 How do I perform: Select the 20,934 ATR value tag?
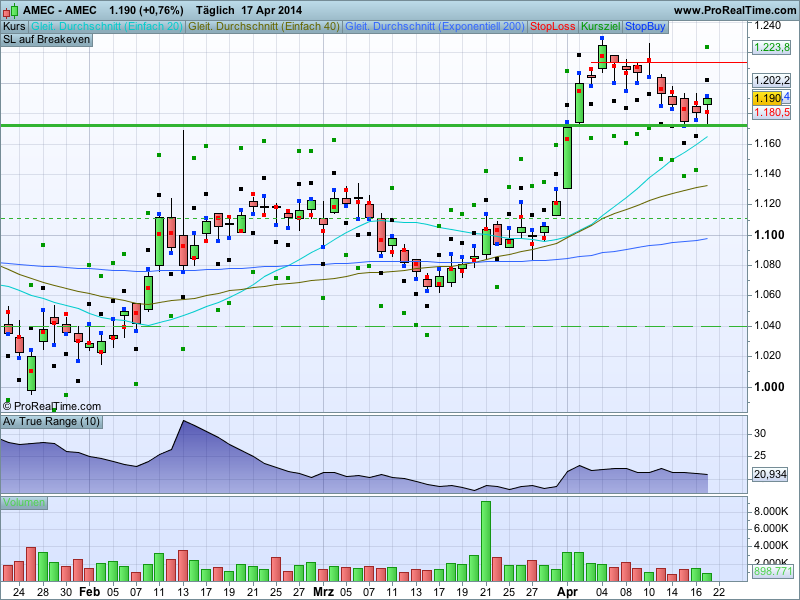[772, 473]
